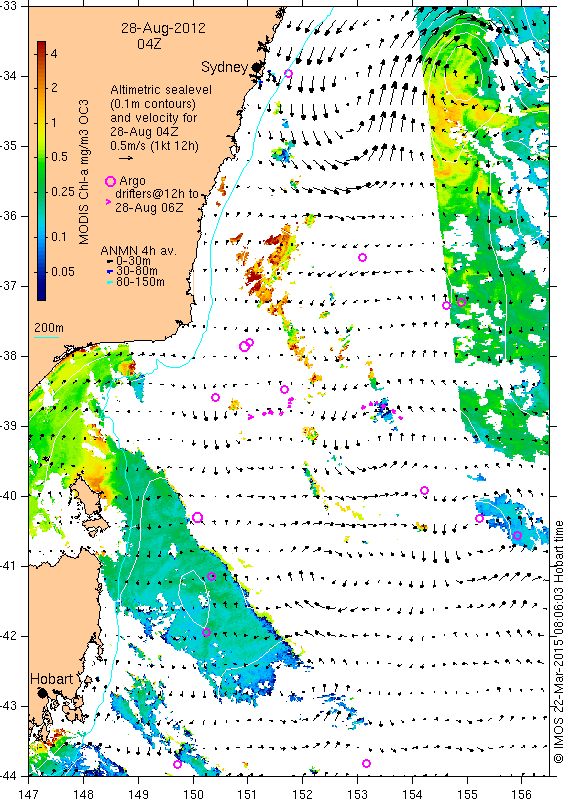Click the 'ANMN 4h av.' legend heading
This screenshot has width=570, height=800.
138,251
